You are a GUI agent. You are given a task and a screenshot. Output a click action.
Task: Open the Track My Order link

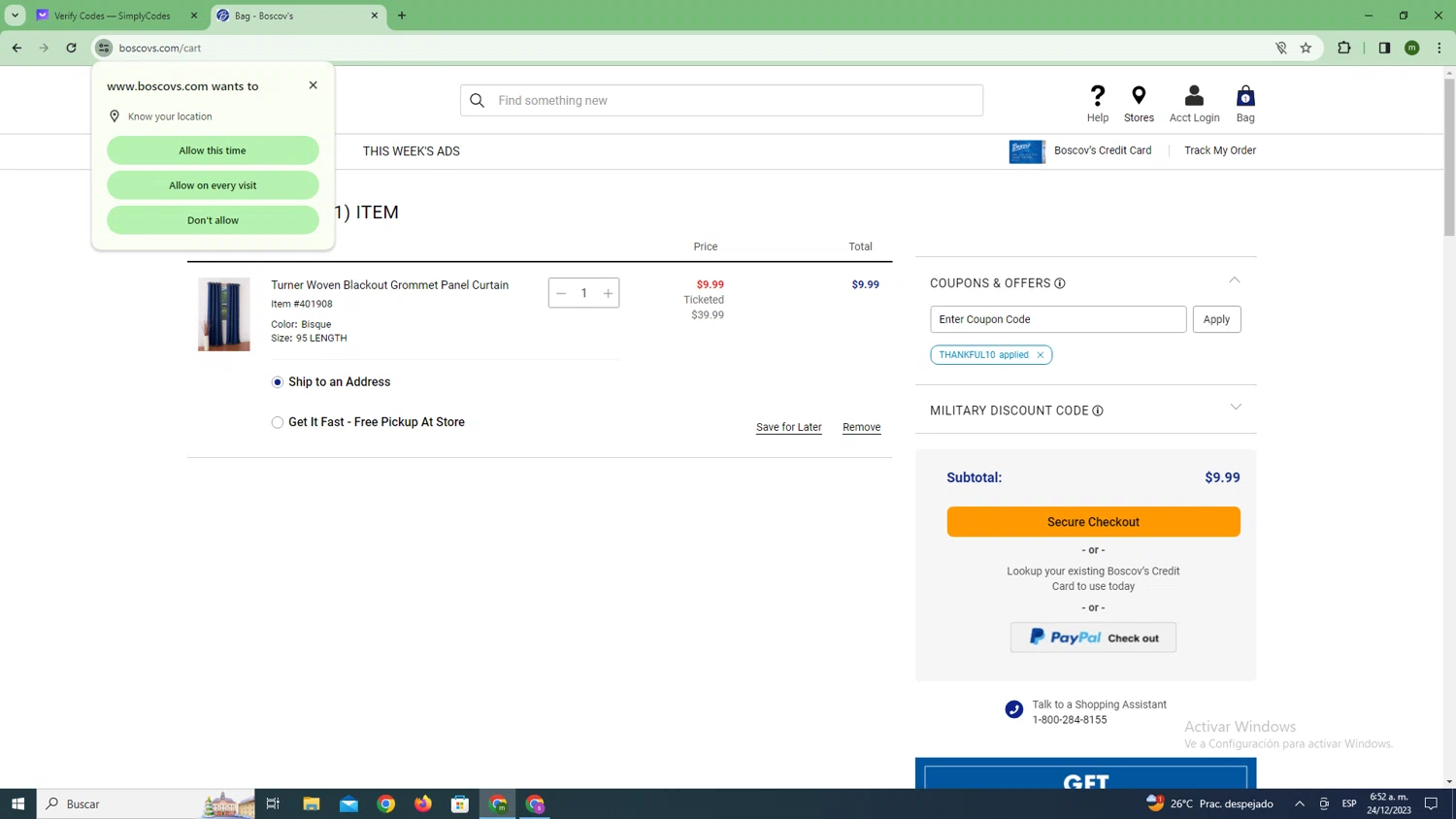(x=1220, y=150)
